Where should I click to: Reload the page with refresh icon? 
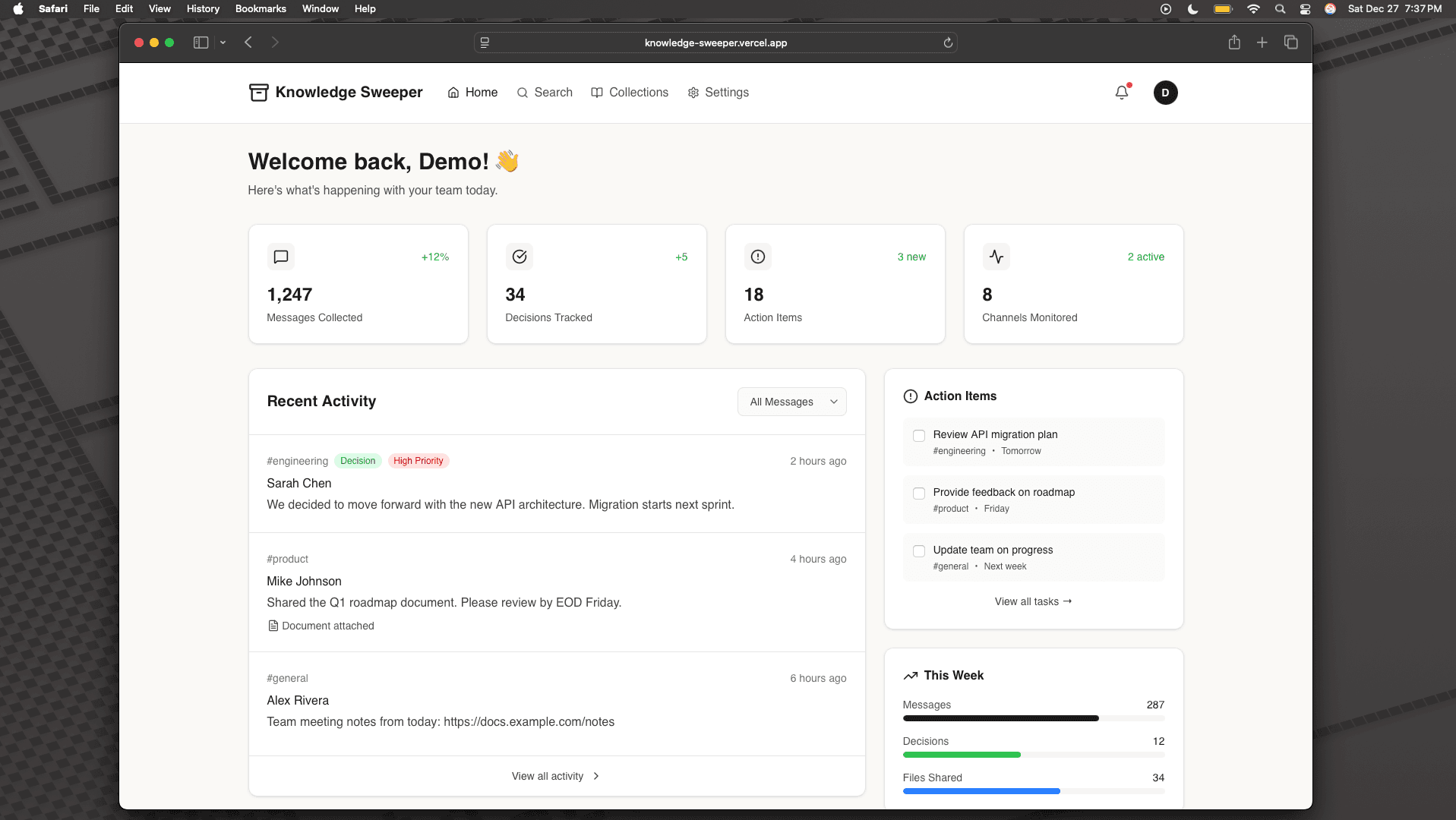[x=948, y=43]
